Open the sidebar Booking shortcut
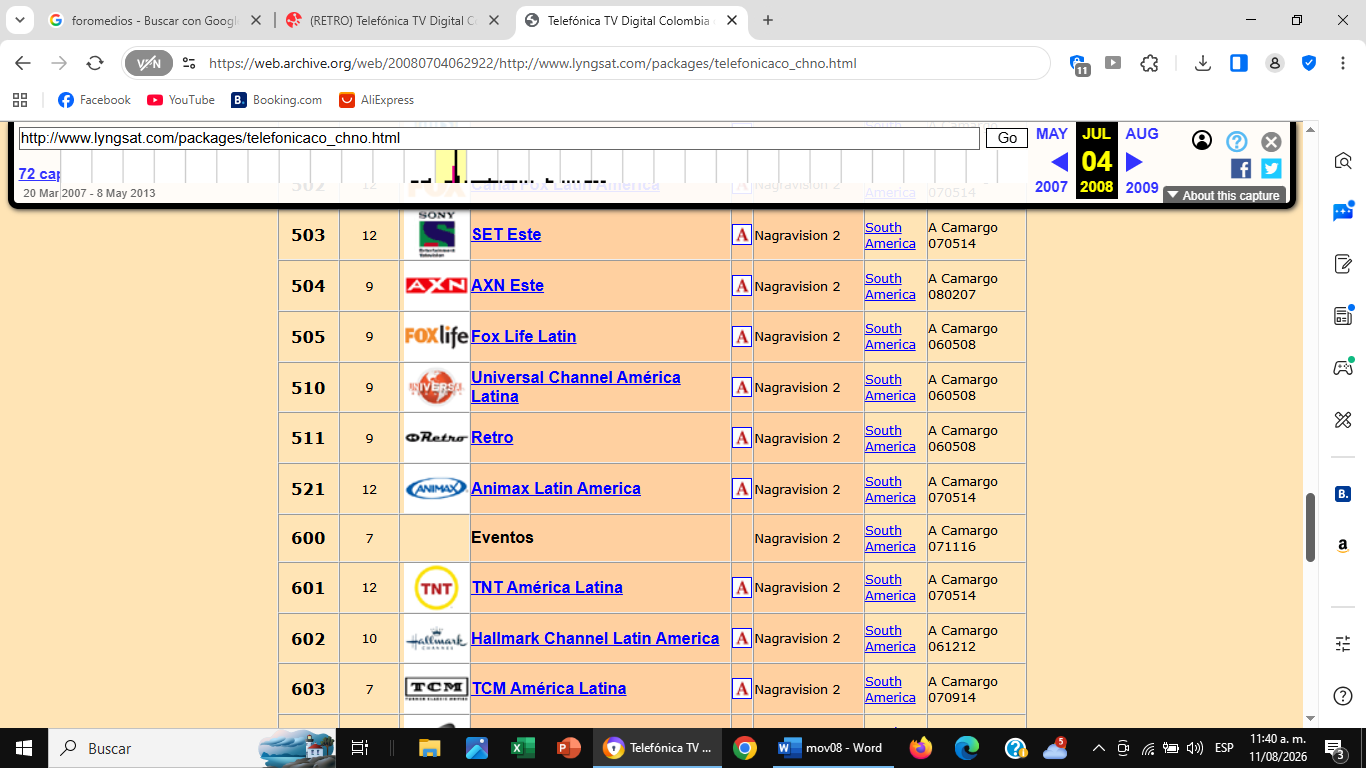 tap(1342, 494)
